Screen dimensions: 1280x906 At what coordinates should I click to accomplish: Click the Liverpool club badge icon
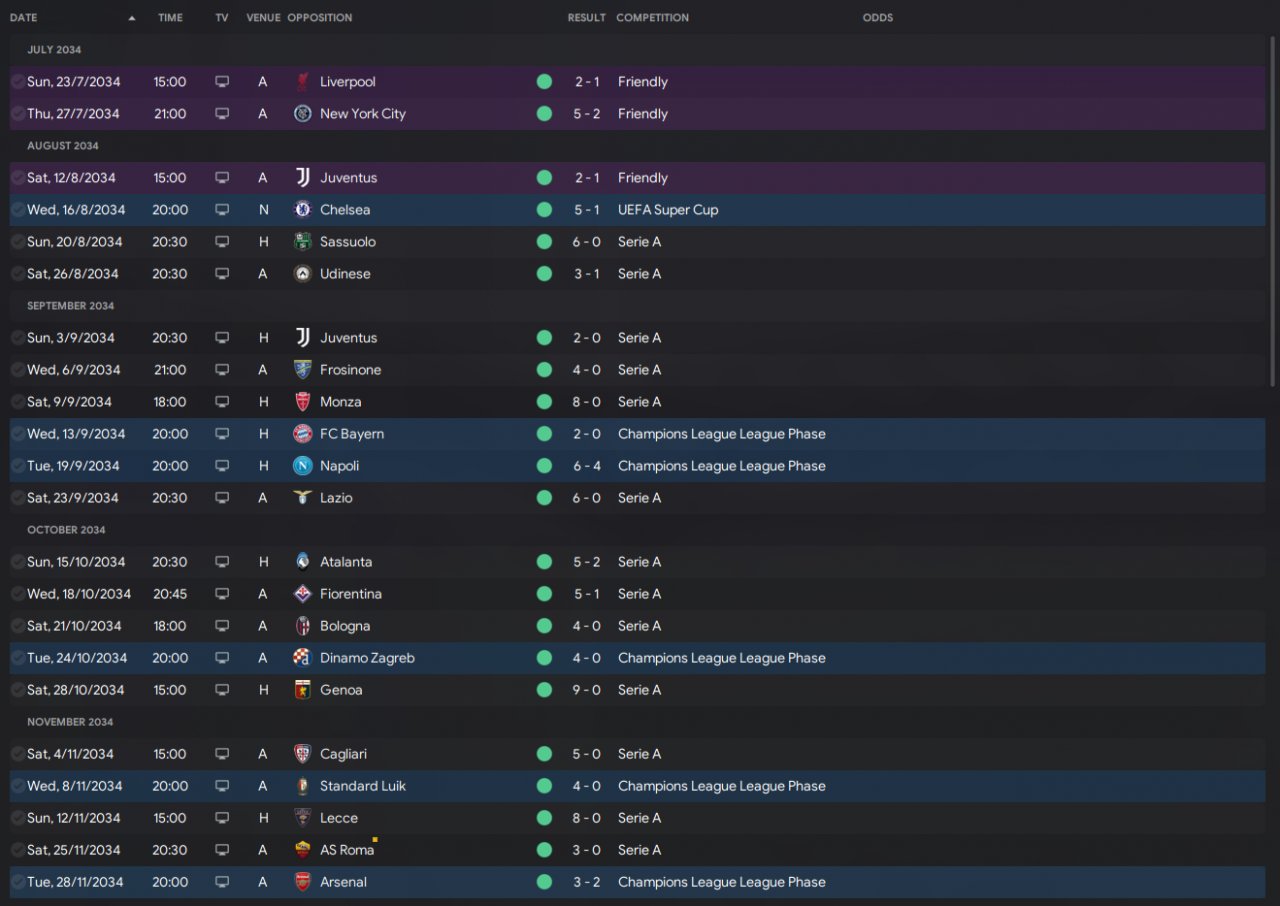pos(303,82)
